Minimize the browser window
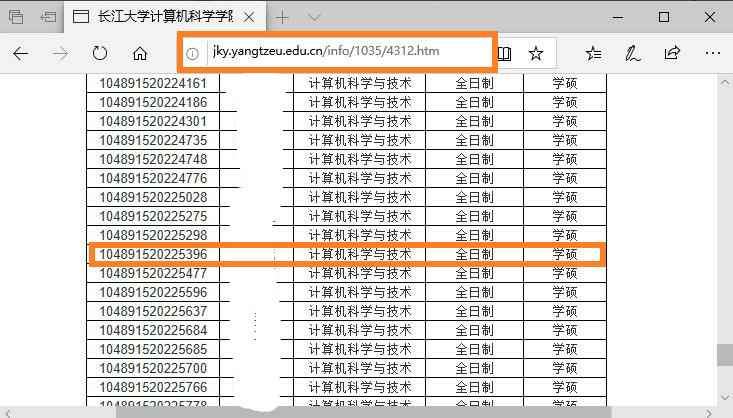This screenshot has height=418, width=733. click(618, 18)
